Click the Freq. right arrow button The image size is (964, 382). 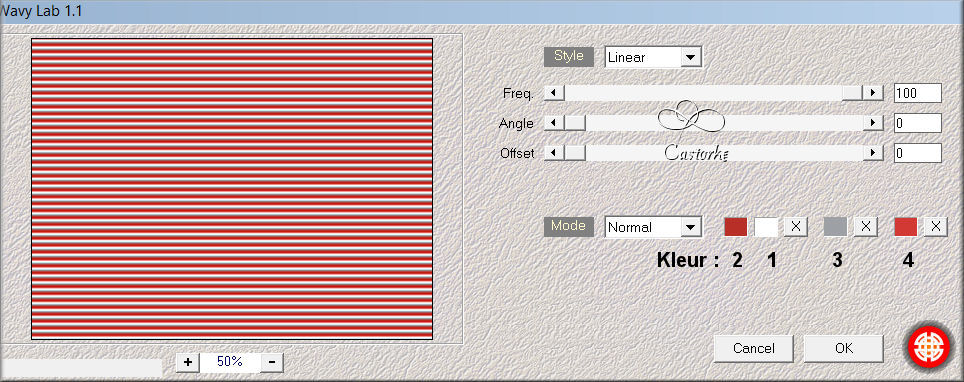[x=873, y=93]
